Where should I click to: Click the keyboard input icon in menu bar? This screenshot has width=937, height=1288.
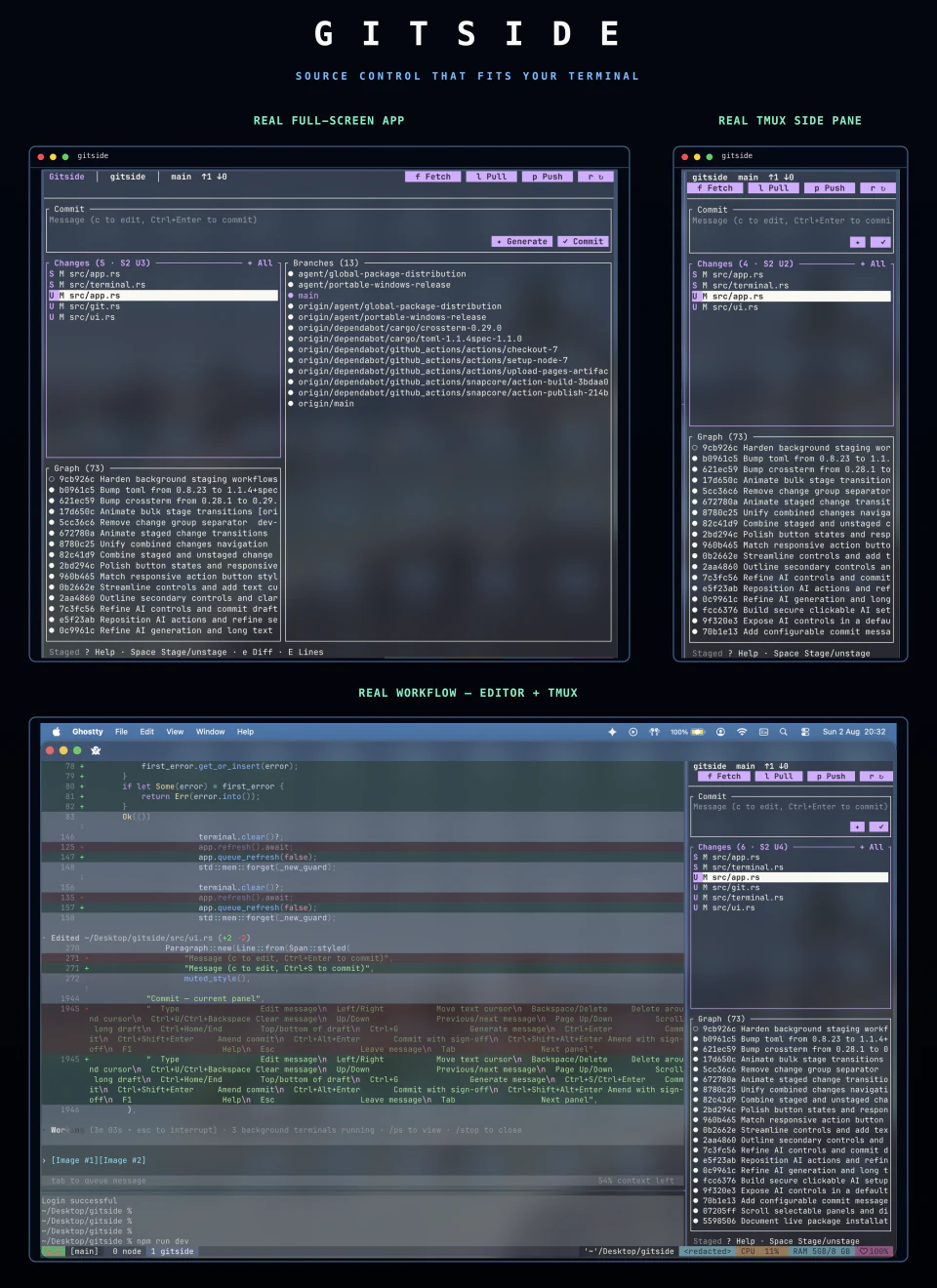[763, 732]
